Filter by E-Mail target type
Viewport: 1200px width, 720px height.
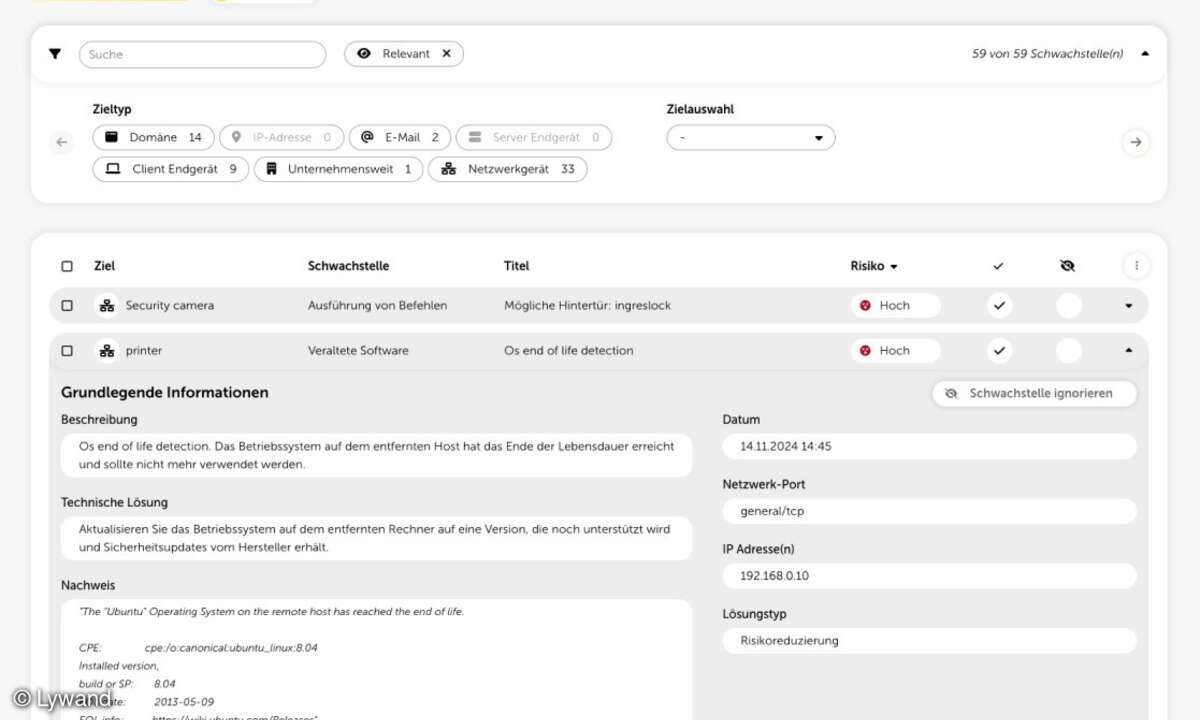coord(400,138)
